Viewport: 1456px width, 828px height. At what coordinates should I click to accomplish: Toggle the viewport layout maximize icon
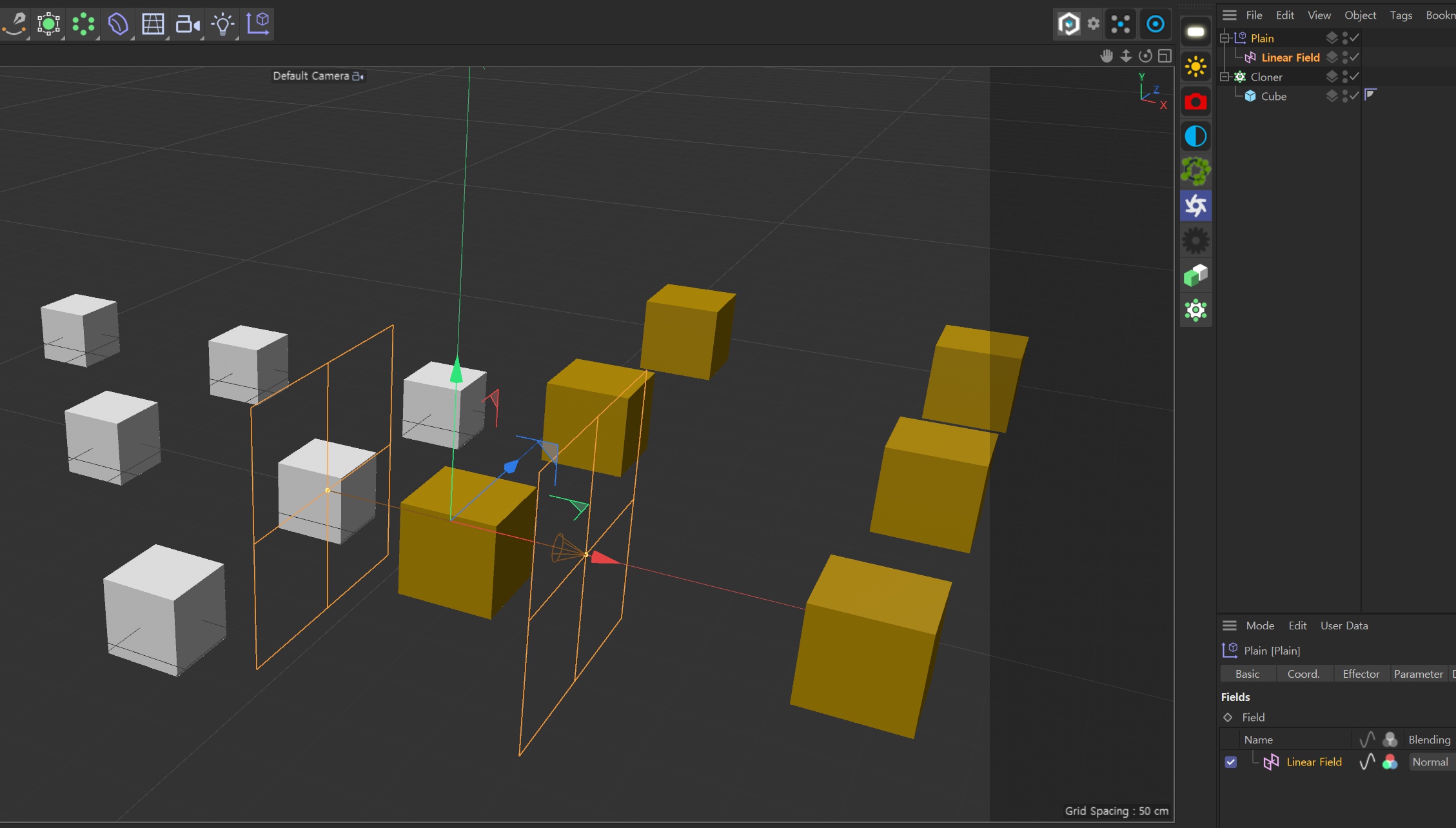pos(1165,56)
